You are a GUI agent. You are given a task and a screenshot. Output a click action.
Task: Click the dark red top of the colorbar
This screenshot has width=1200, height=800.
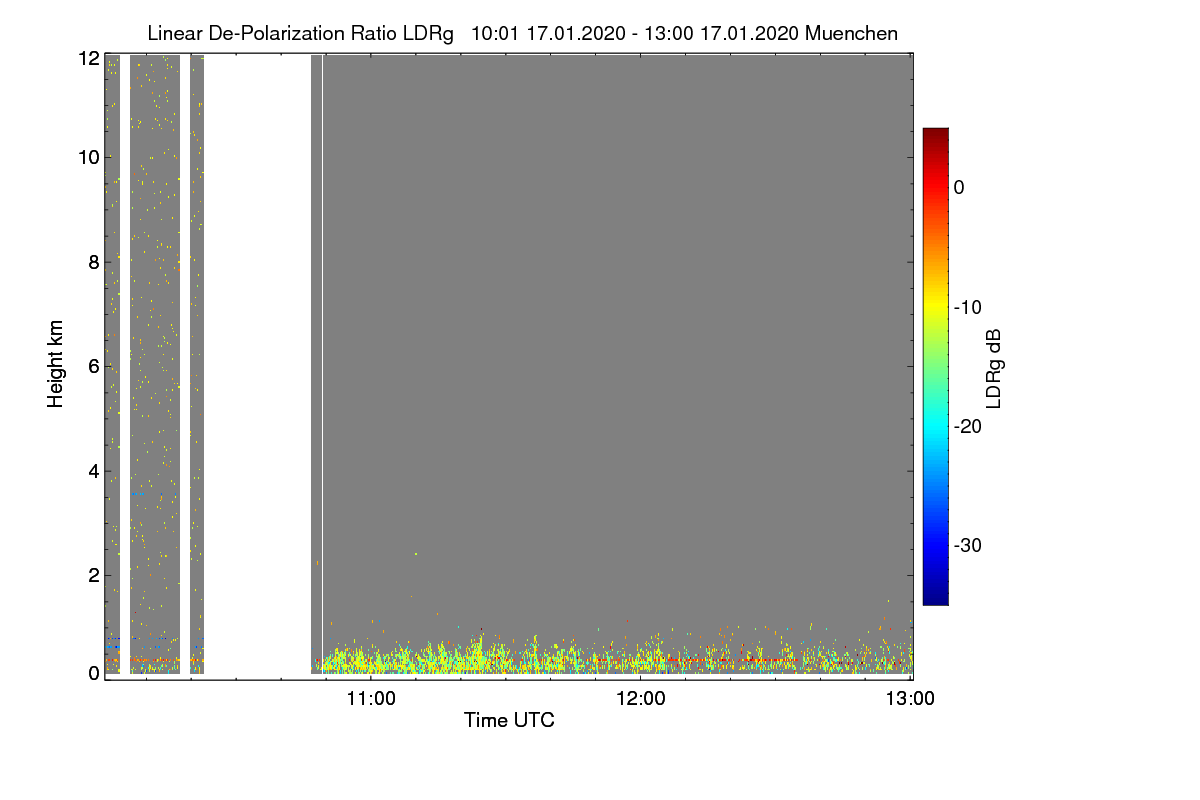pyautogui.click(x=935, y=135)
